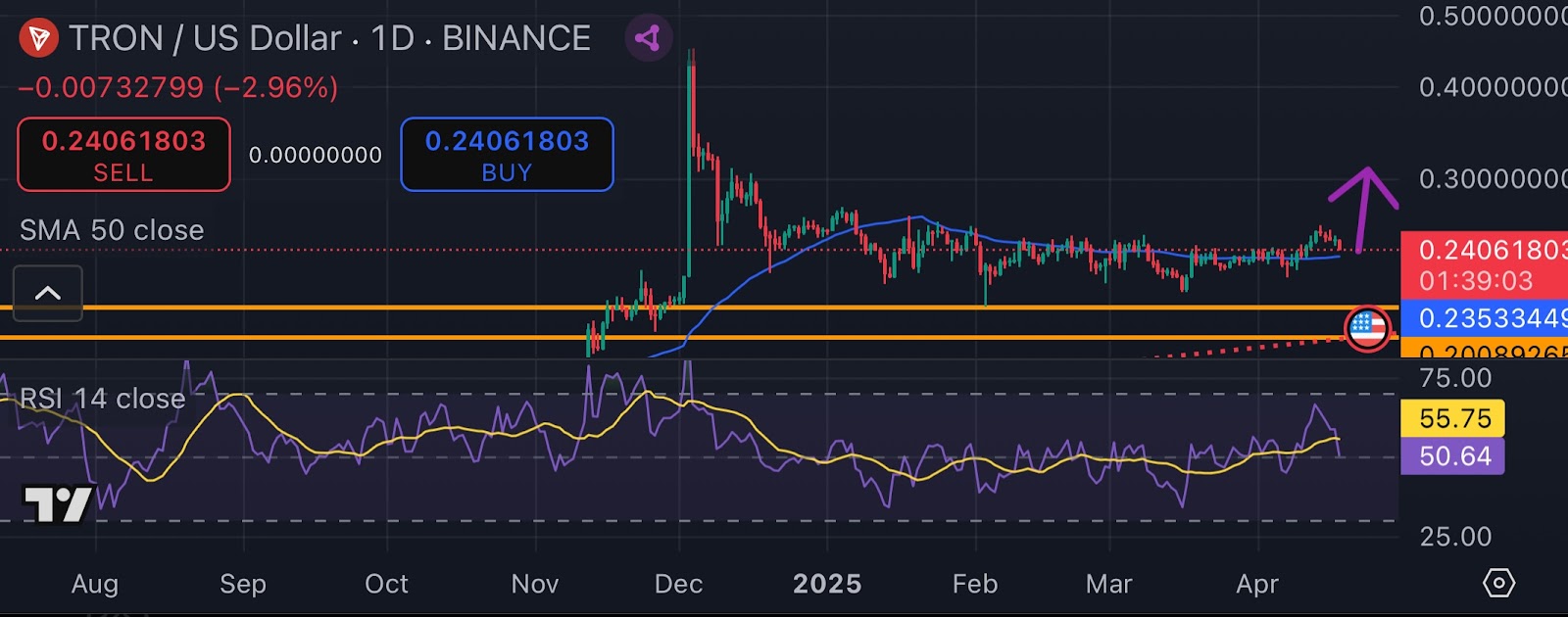This screenshot has width=1568, height=617.
Task: Click the yellow RSI average label 55.75
Action: click(x=1453, y=418)
